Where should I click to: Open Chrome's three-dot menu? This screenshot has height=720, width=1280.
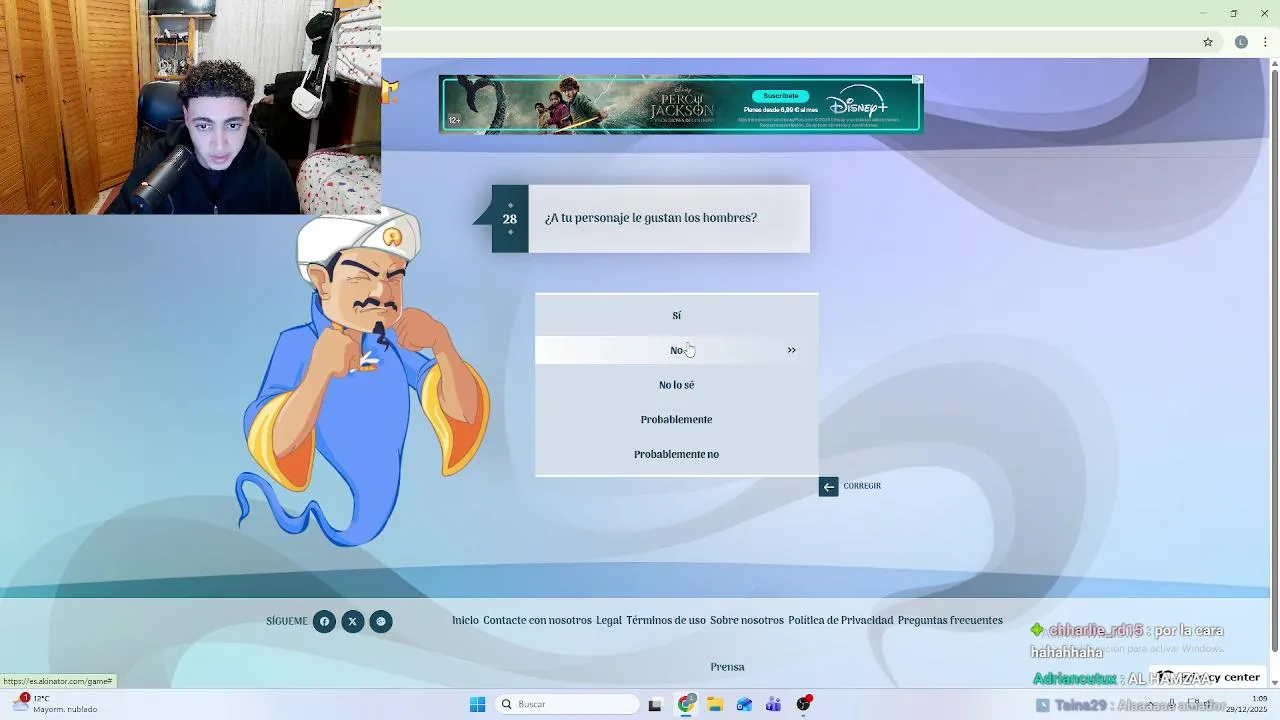(x=1265, y=42)
